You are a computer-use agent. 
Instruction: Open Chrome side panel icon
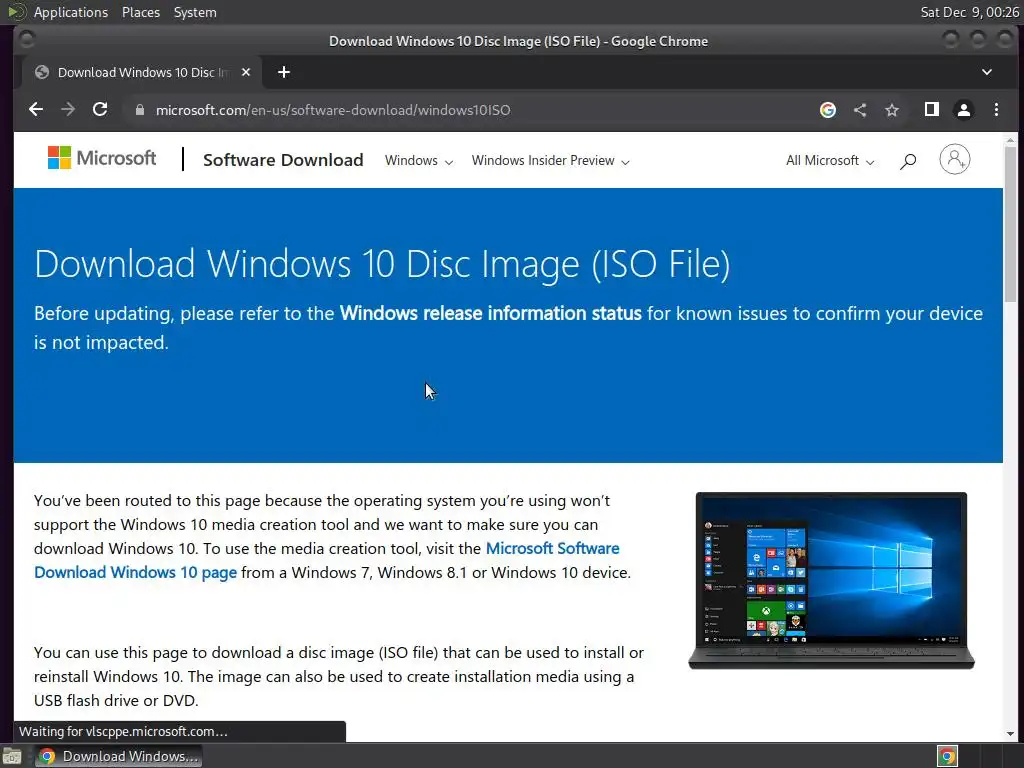932,110
